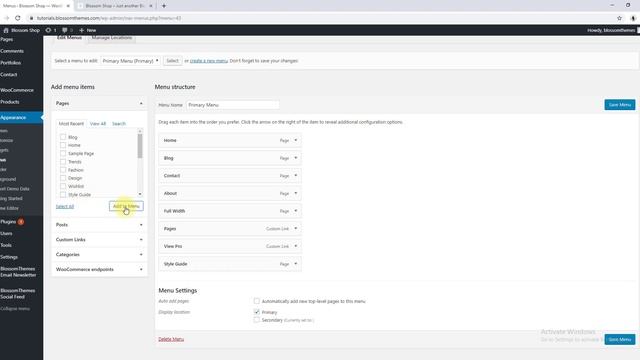The image size is (640, 360).
Task: Focus the Menu Name input field
Action: coord(233,105)
